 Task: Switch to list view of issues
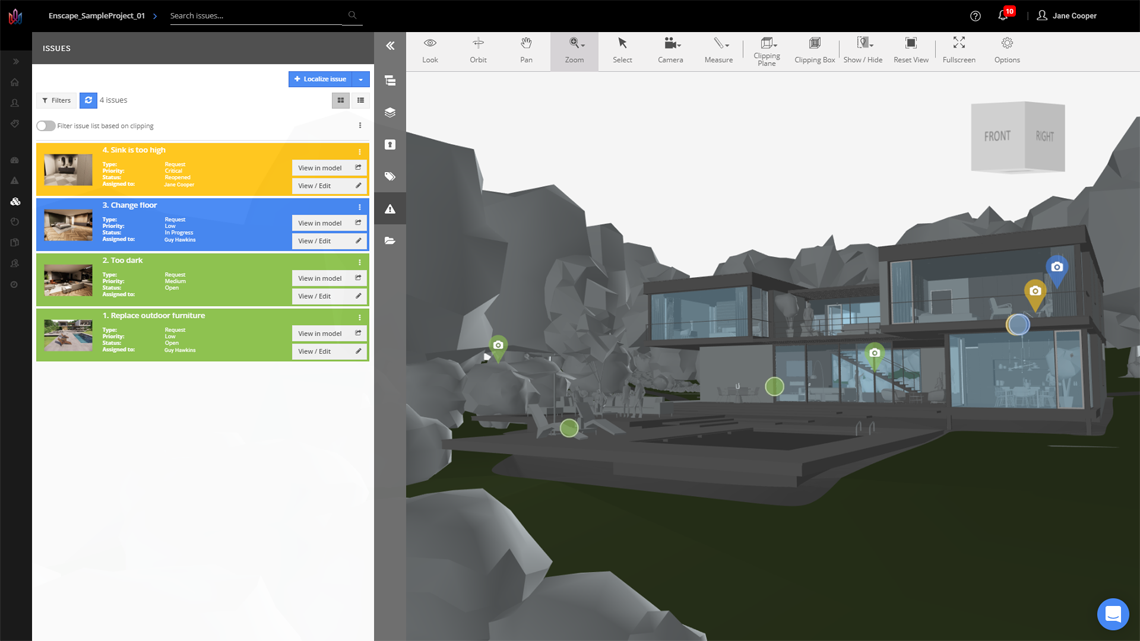click(361, 100)
